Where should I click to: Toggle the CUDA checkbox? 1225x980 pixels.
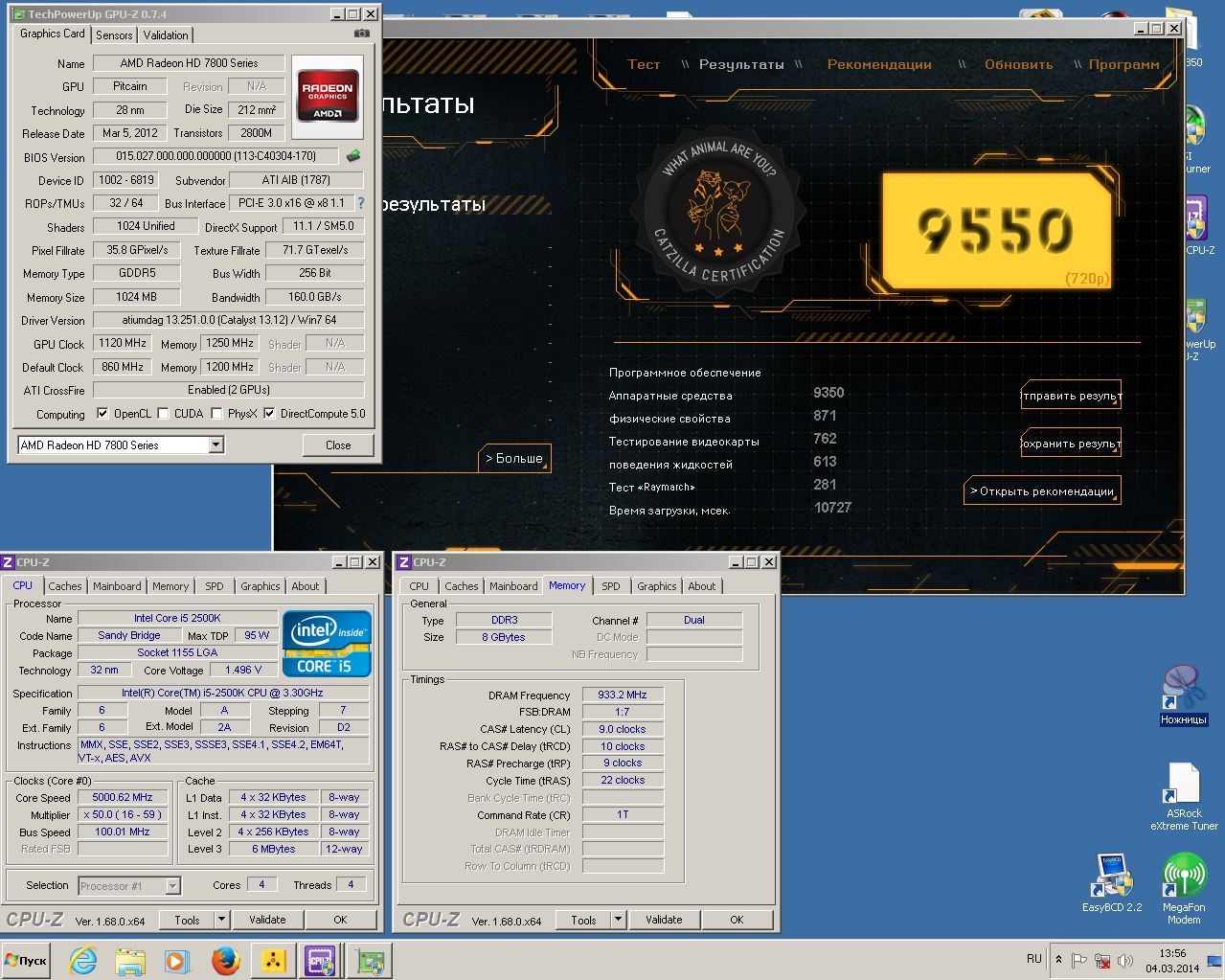pos(163,414)
